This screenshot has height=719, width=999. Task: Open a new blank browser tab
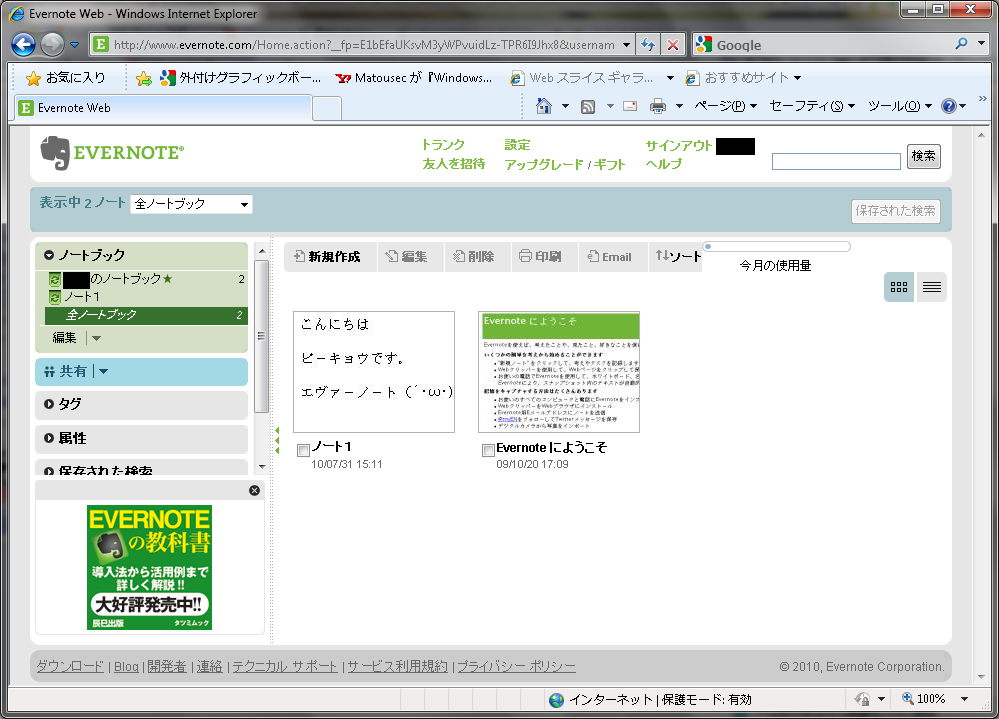(x=327, y=108)
